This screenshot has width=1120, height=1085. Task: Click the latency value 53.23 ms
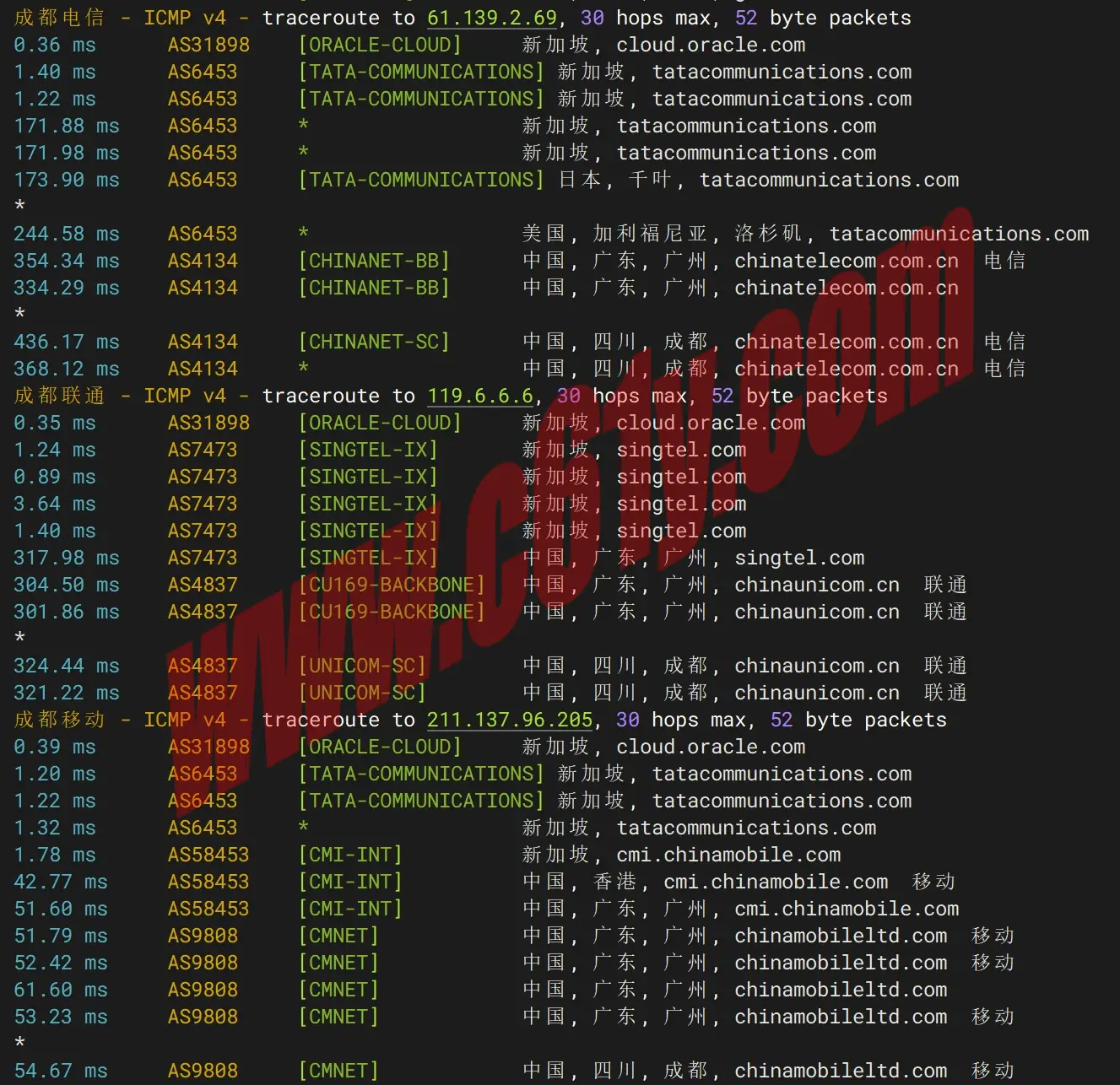point(61,1017)
